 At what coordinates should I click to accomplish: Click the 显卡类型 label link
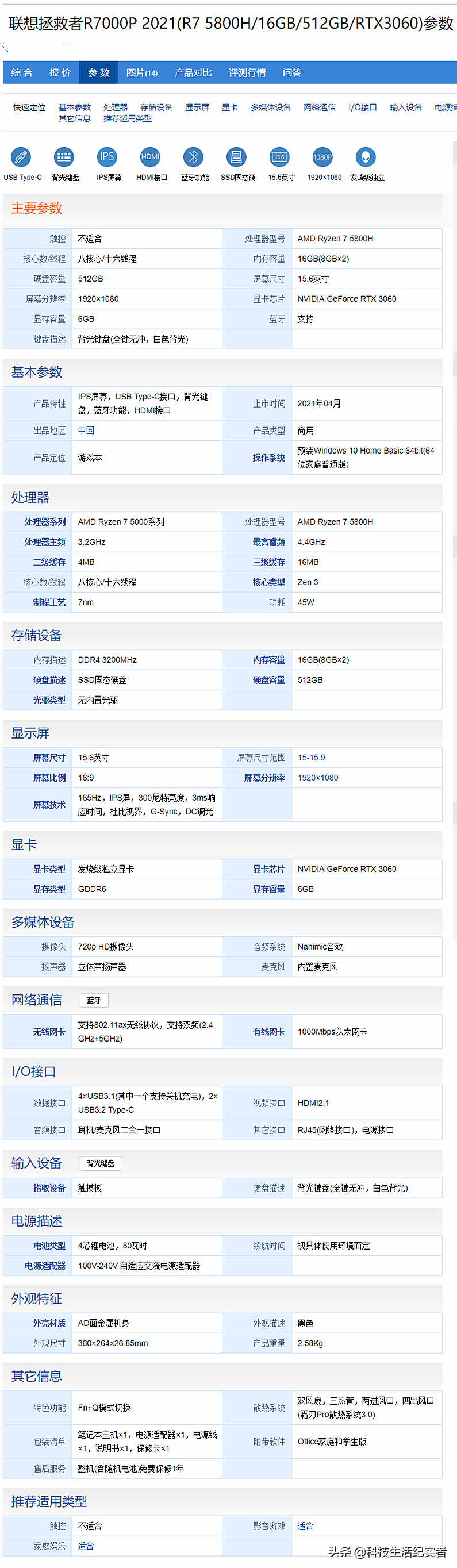tap(49, 868)
